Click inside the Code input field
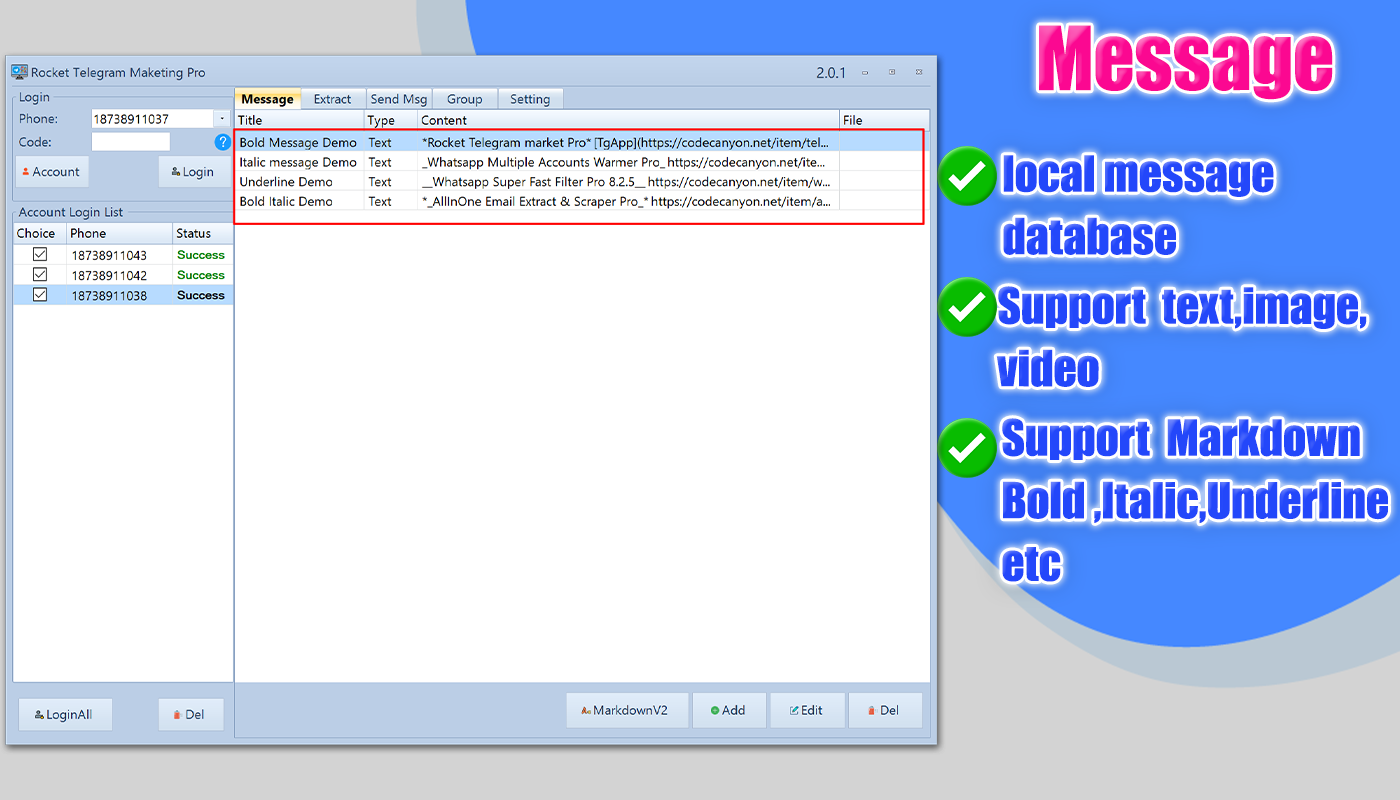The width and height of the screenshot is (1400, 800). (x=131, y=141)
